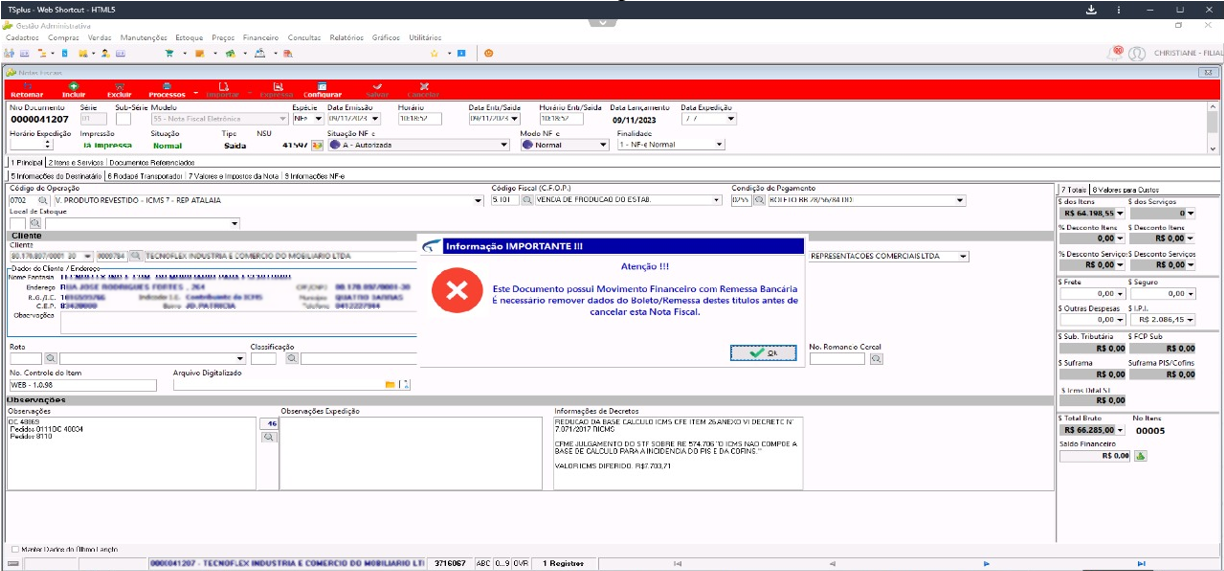This screenshot has height=571, width=1224.
Task: Click the Incluir toolbar icon
Action: [73, 89]
